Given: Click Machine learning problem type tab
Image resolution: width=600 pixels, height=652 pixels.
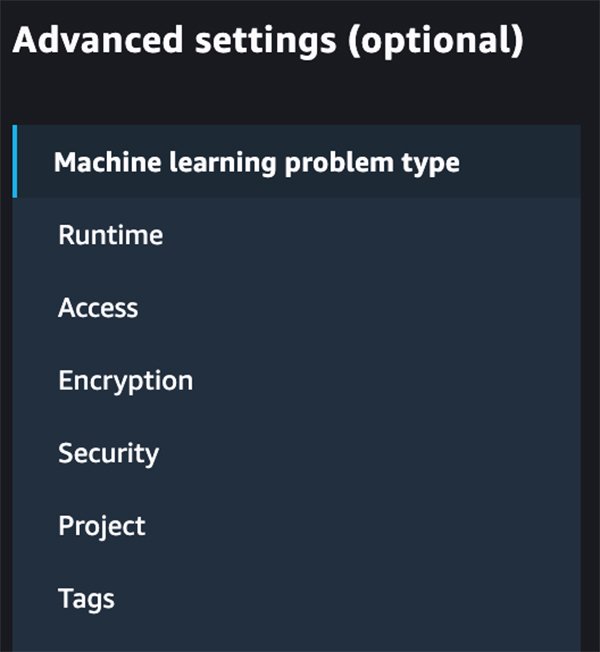Looking at the screenshot, I should (257, 162).
